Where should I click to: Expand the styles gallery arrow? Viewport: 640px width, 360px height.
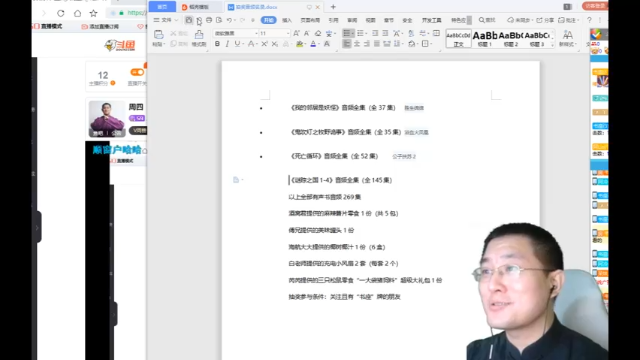552,44
